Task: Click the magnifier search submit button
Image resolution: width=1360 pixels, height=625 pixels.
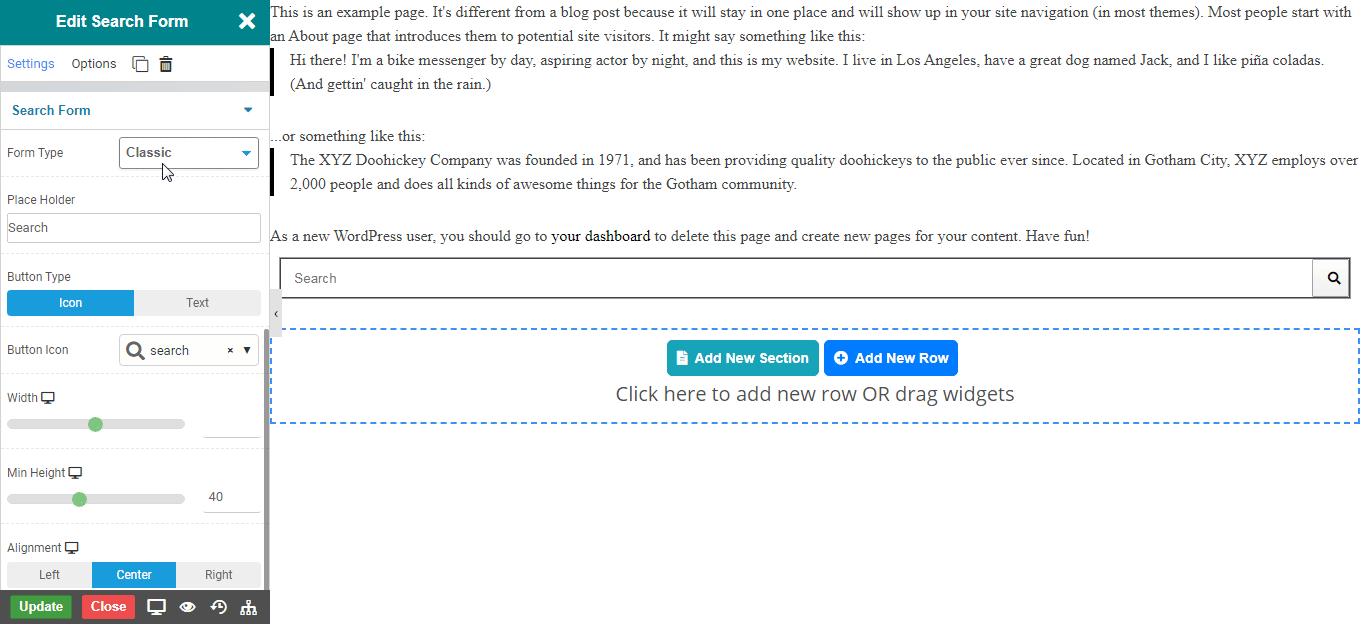Action: tap(1332, 278)
